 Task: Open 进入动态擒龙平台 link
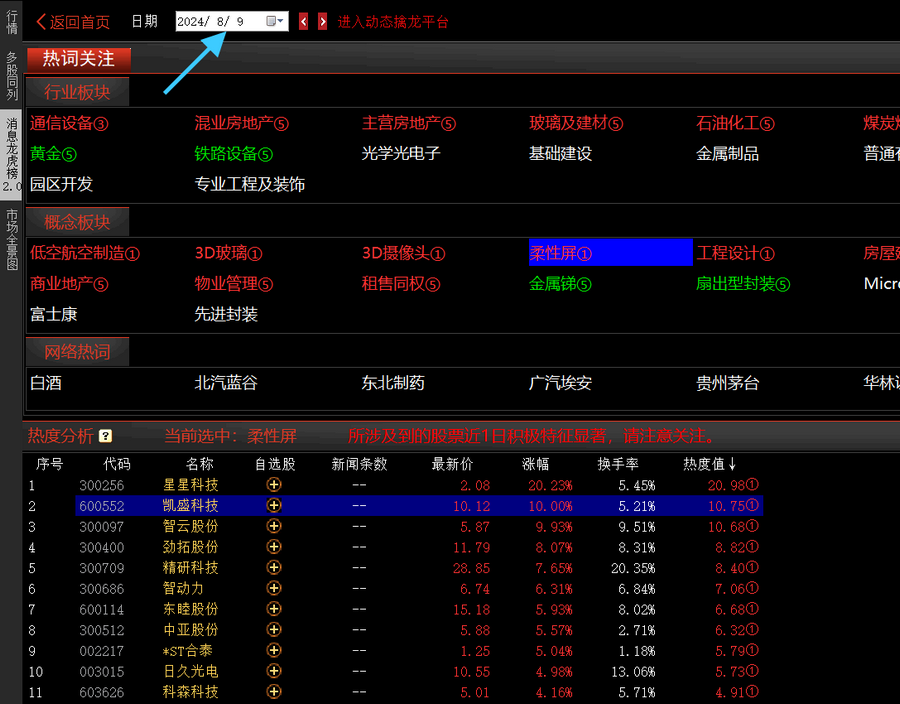pos(393,22)
